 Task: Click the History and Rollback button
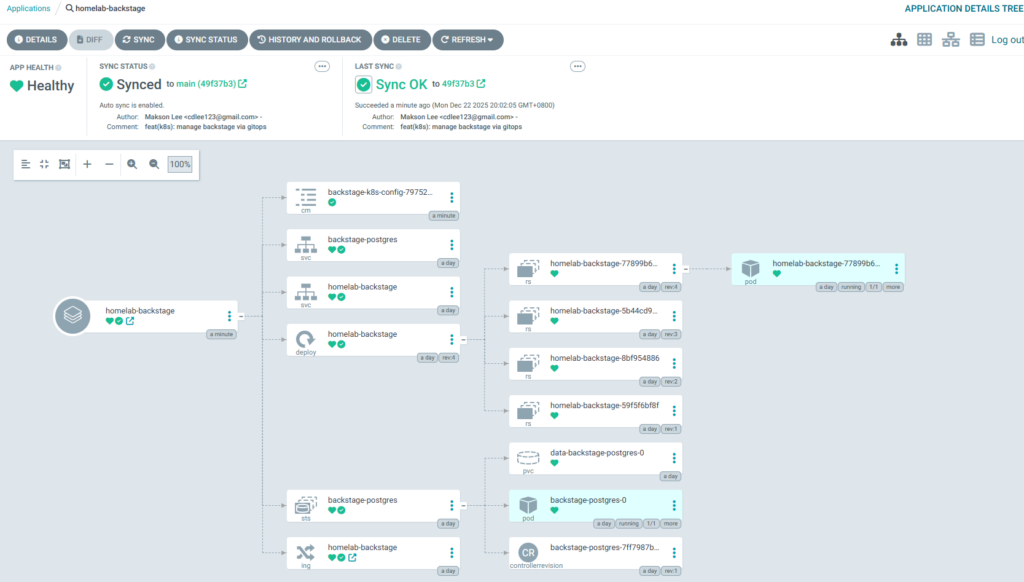(309, 40)
